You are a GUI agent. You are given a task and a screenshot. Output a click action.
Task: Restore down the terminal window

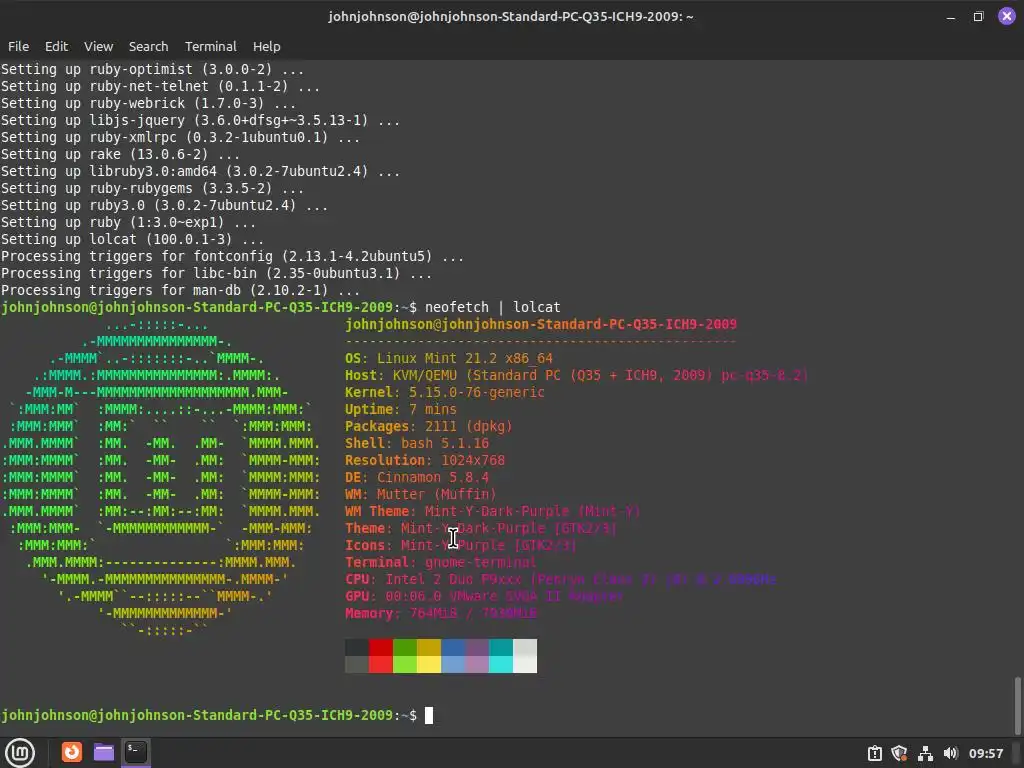click(978, 16)
